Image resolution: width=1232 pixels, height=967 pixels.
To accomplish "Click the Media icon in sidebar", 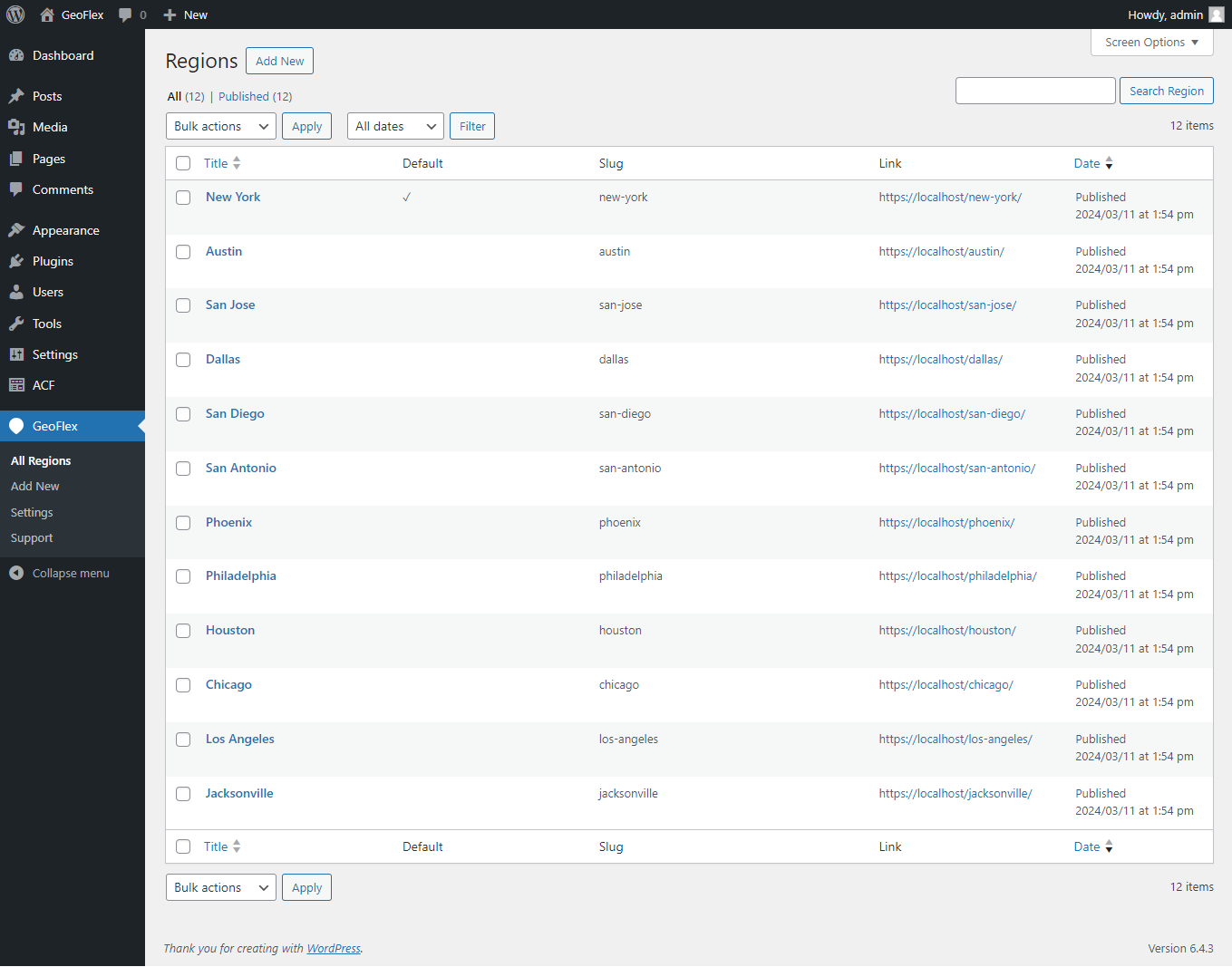I will click(x=16, y=127).
